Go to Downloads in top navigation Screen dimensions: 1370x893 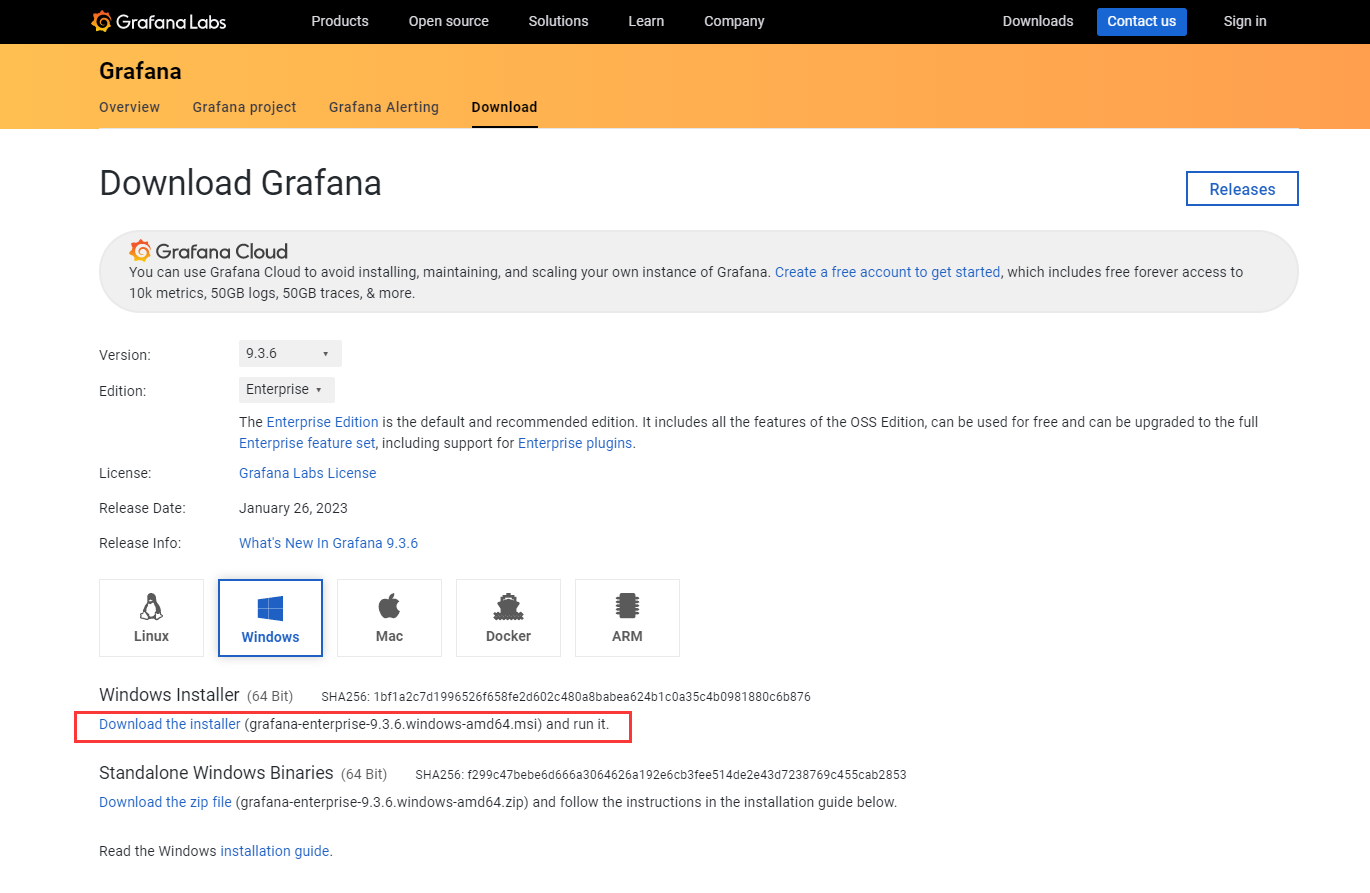coord(1038,21)
